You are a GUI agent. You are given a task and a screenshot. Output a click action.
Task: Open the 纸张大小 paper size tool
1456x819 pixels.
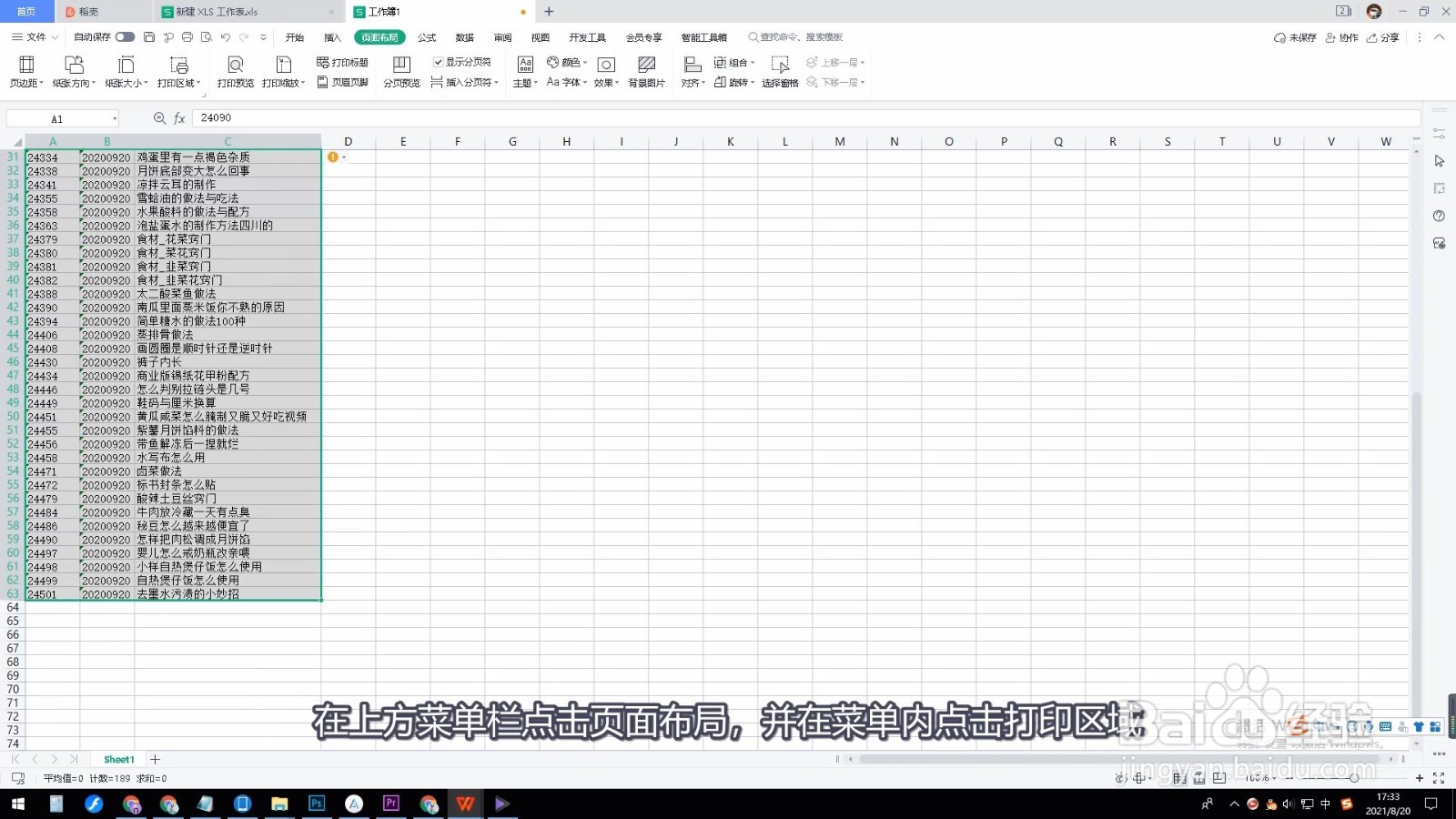tap(126, 71)
